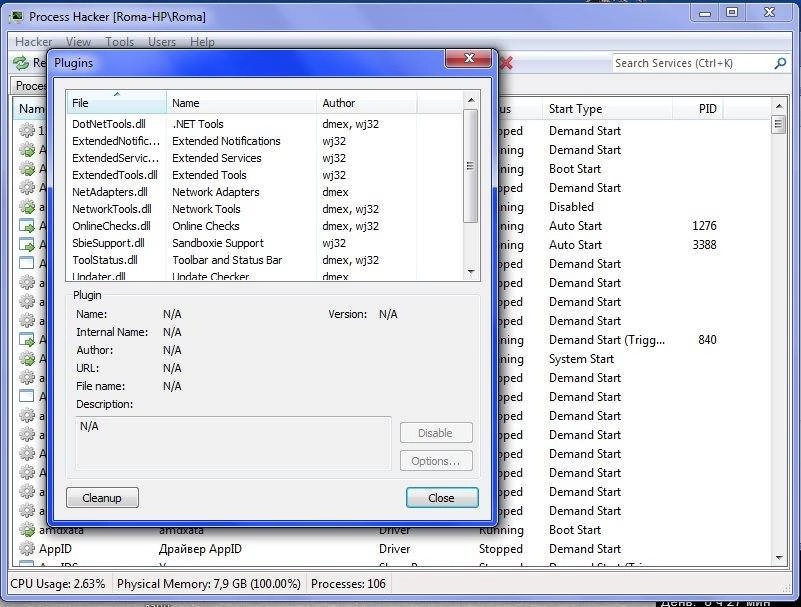Click the red X icon in toolbar

506,63
